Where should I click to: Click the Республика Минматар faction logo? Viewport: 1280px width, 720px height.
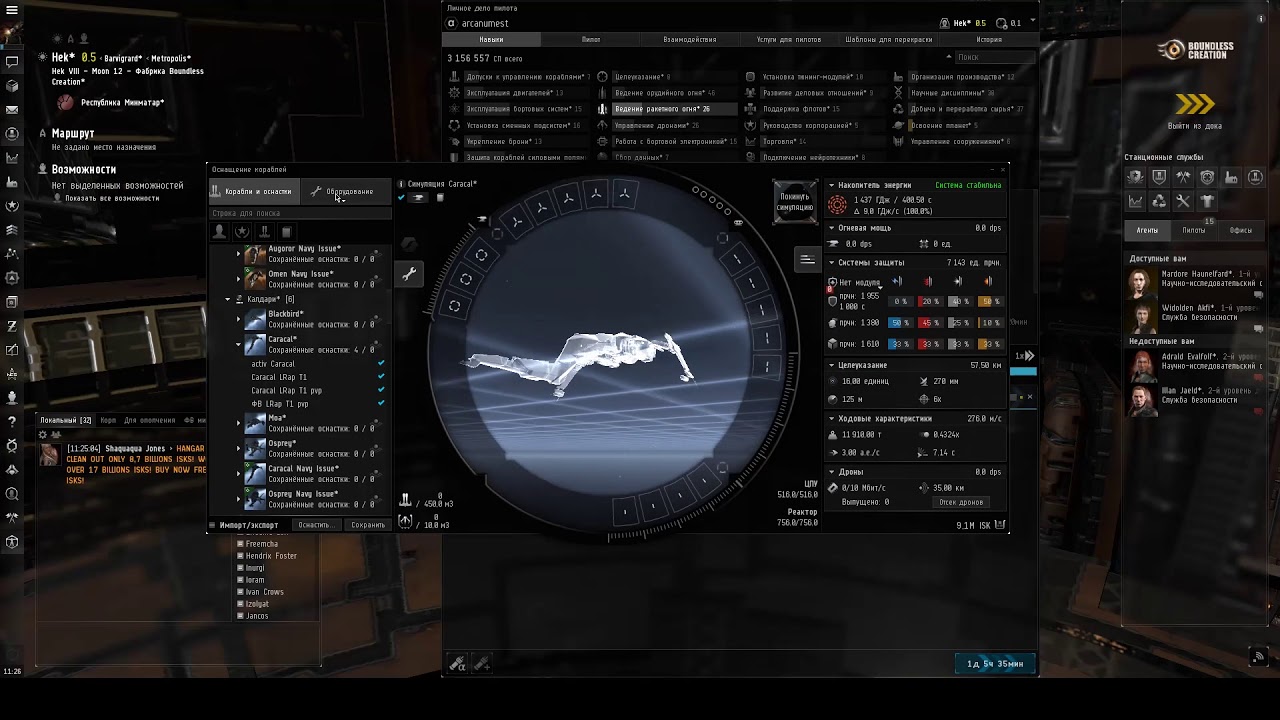pyautogui.click(x=65, y=102)
